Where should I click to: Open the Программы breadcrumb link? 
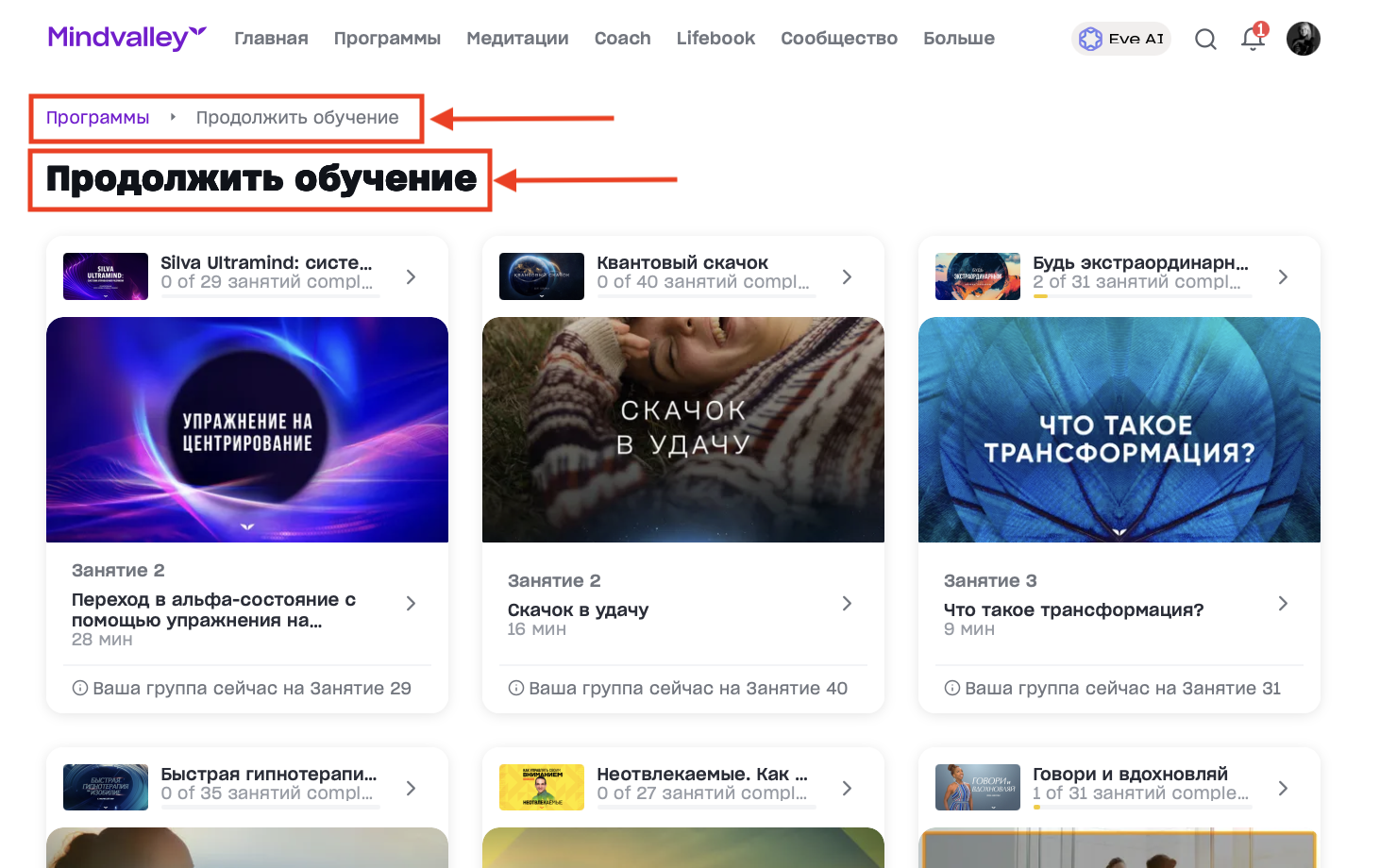[96, 117]
